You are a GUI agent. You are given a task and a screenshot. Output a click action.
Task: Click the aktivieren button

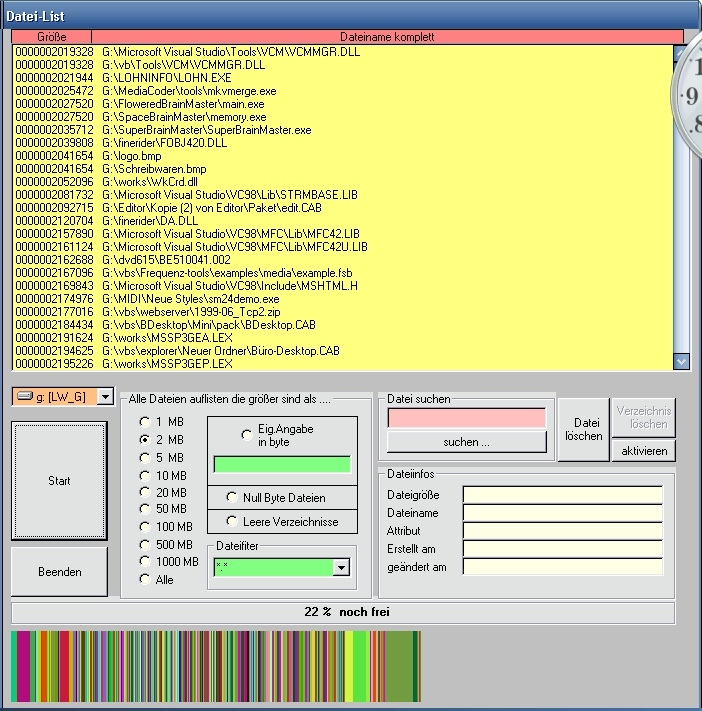tap(644, 451)
